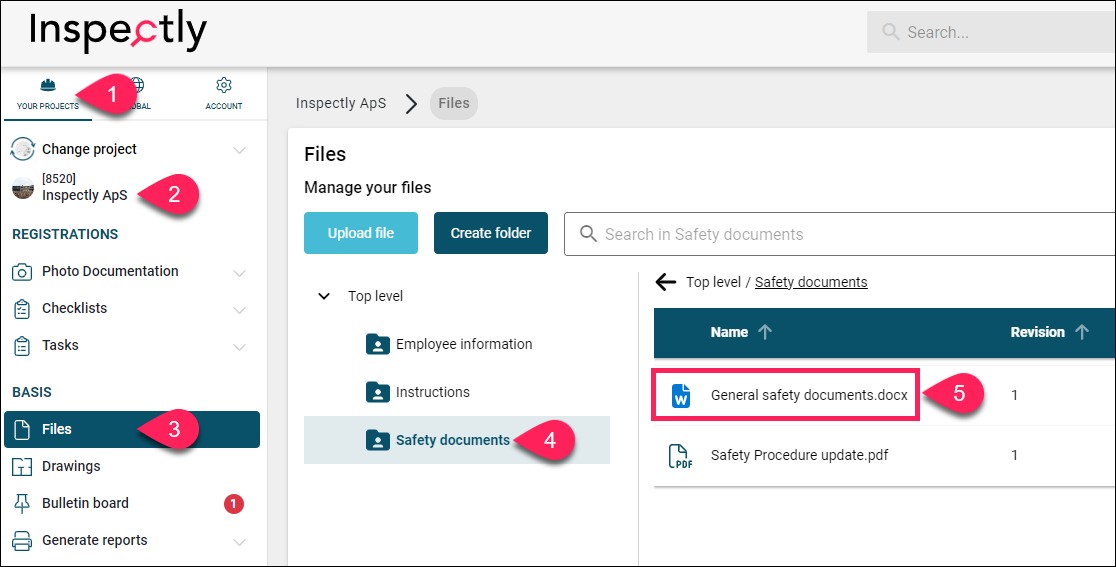Select Top level in folder tree

pyautogui.click(x=375, y=296)
